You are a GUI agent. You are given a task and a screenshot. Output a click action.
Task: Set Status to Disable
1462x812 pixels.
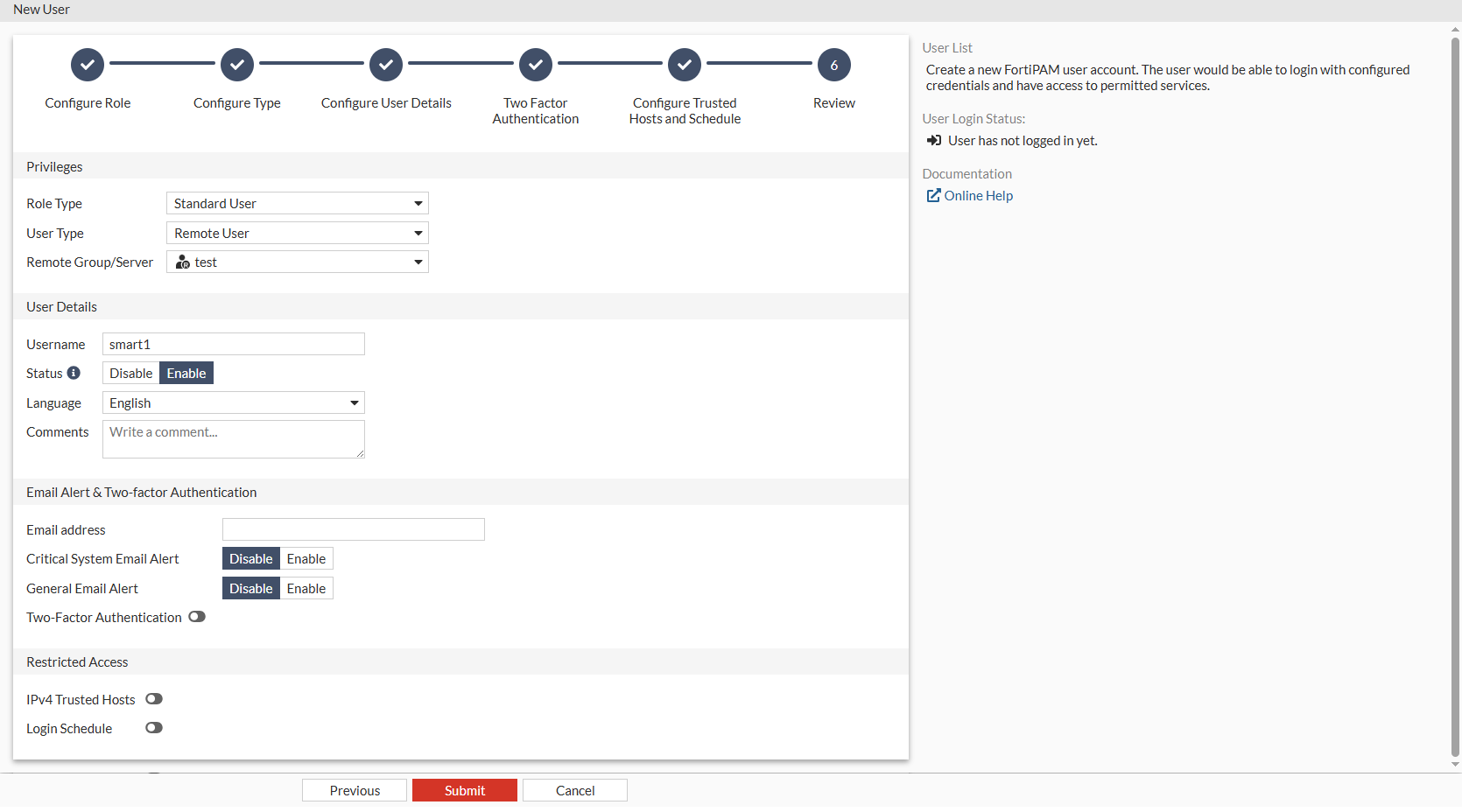coord(131,373)
